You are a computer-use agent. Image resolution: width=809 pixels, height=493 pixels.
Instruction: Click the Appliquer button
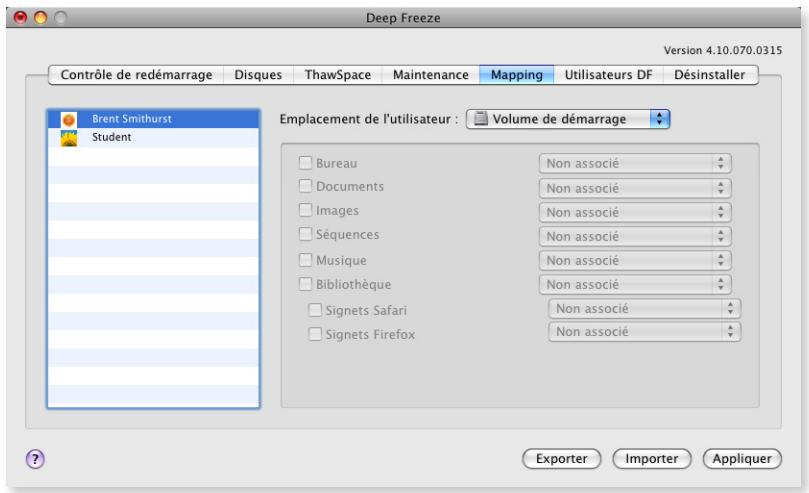[x=742, y=458]
